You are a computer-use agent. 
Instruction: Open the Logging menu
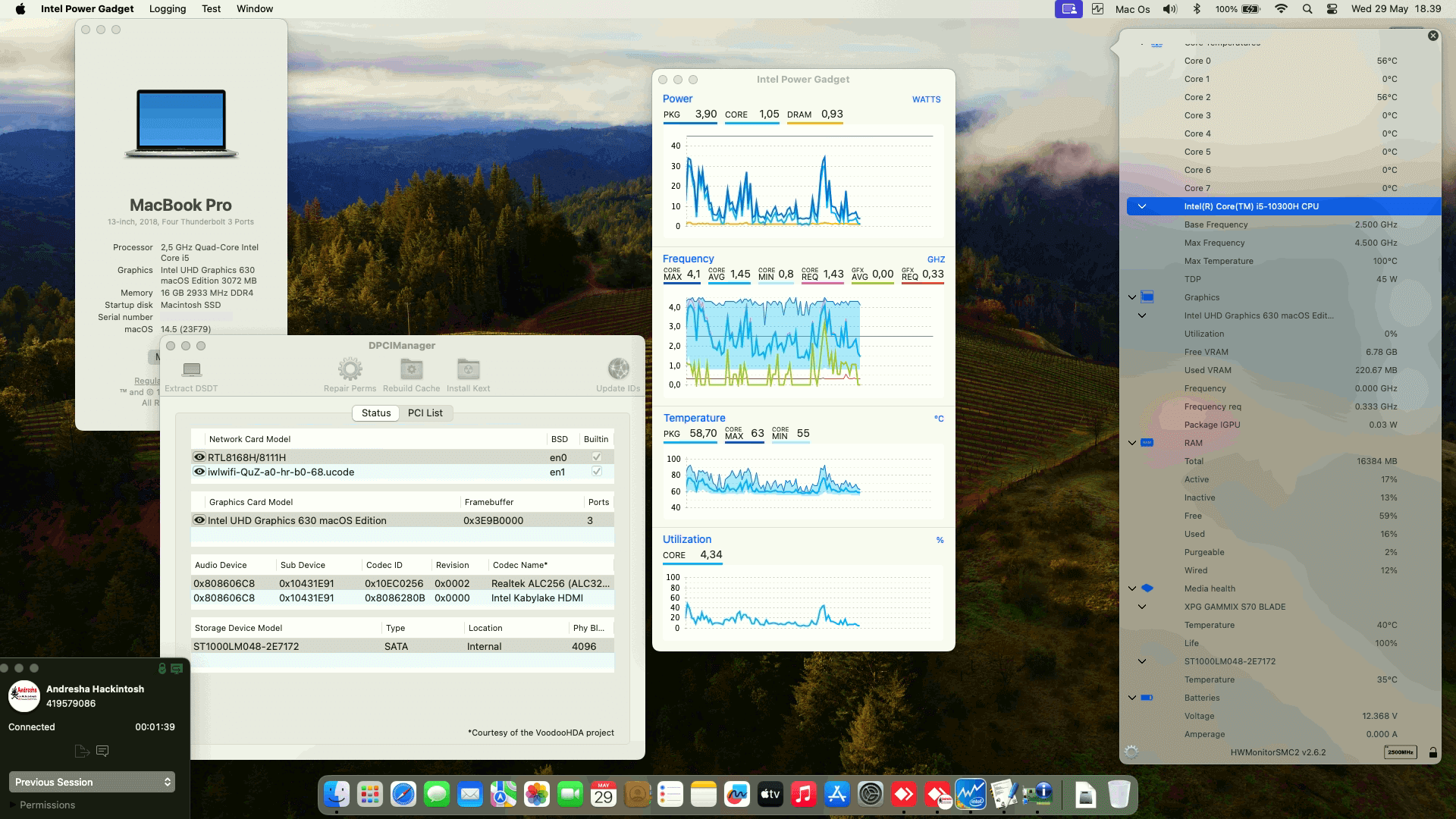click(167, 8)
